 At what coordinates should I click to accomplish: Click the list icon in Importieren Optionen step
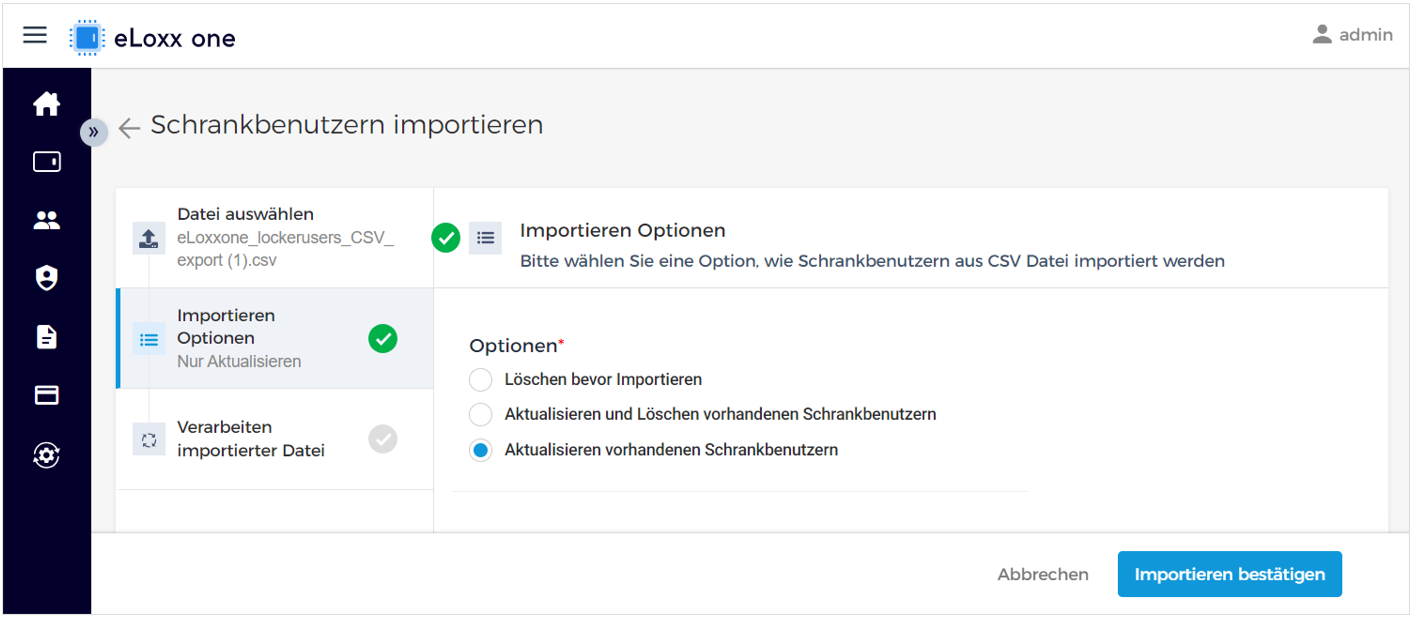pyautogui.click(x=149, y=339)
